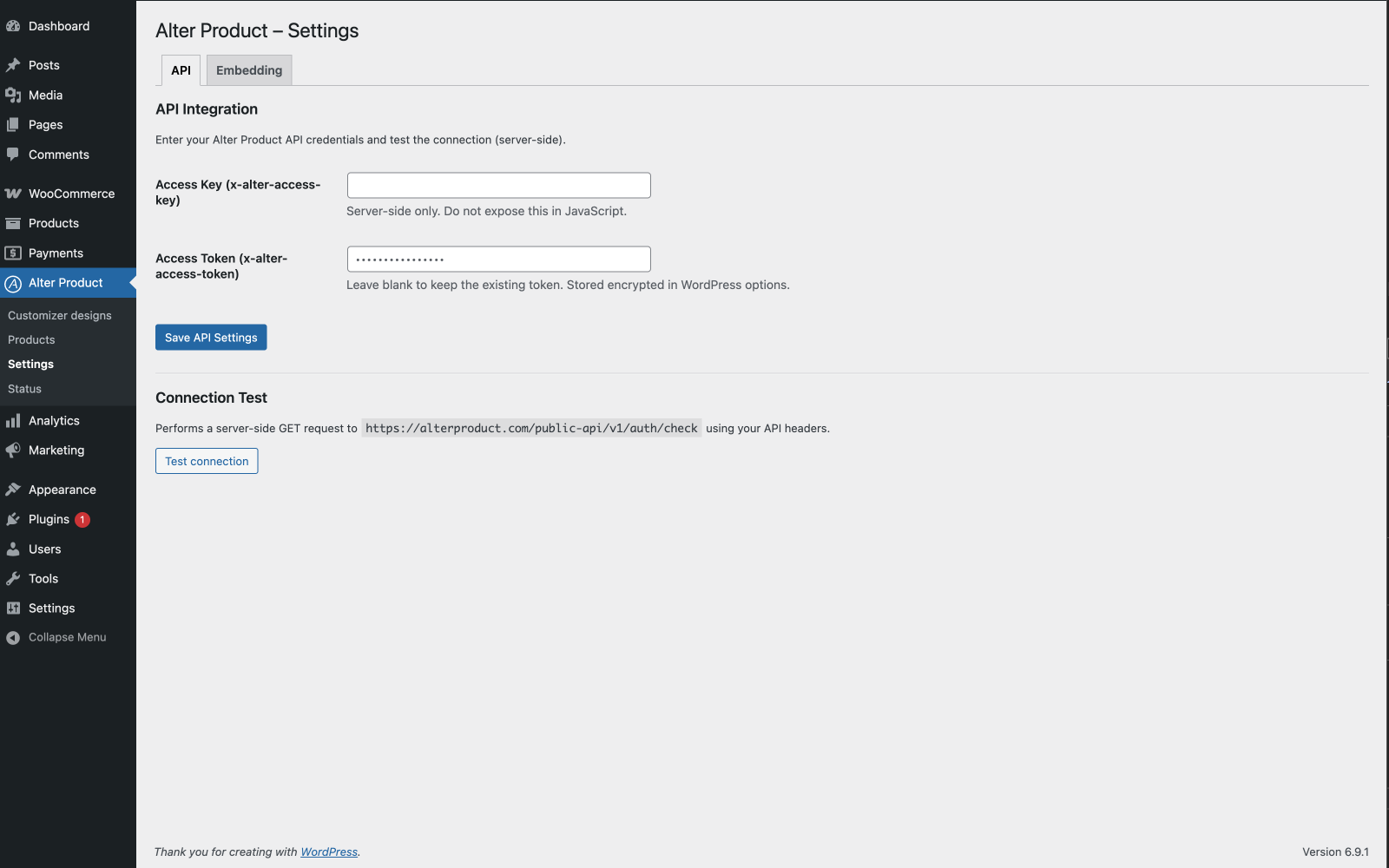This screenshot has height=868, width=1389.
Task: Open the Dashboard from the sidebar icon
Action: [13, 26]
